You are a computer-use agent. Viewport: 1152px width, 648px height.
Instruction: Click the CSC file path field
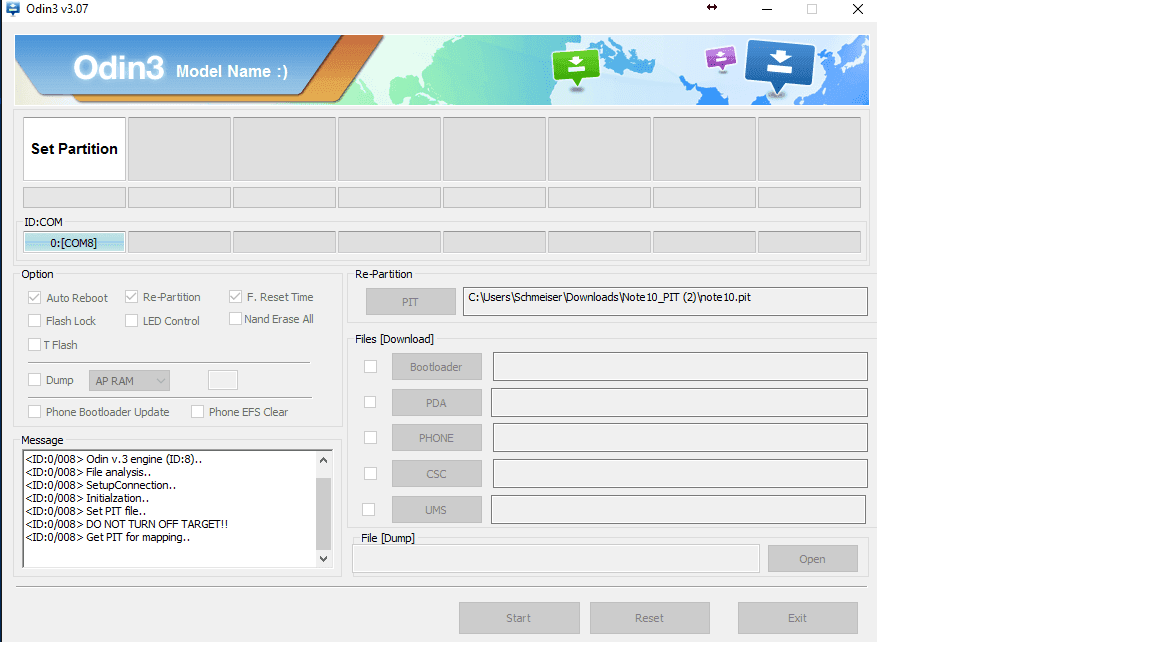coord(680,474)
